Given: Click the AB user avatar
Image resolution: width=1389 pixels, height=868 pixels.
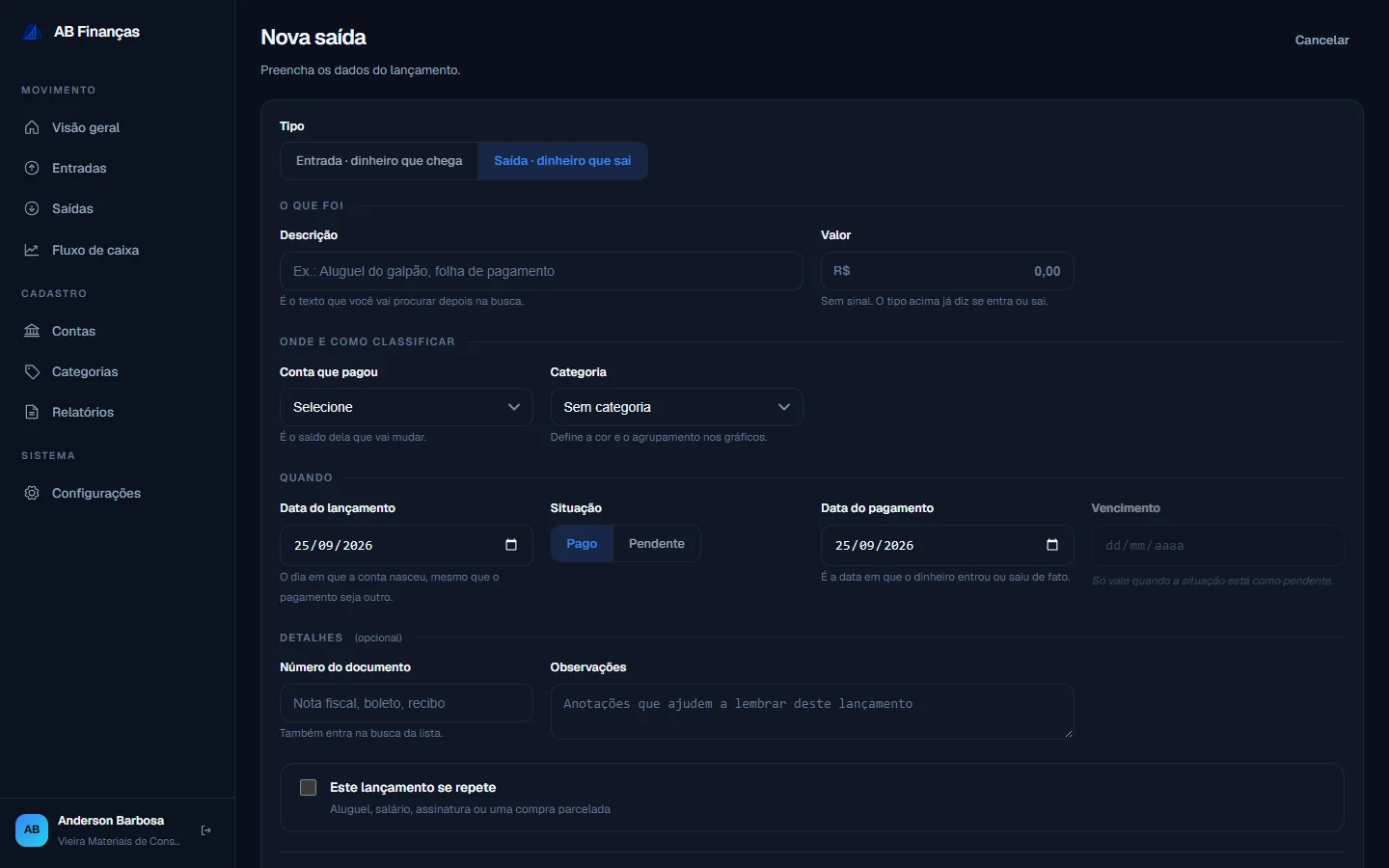Looking at the screenshot, I should (x=32, y=829).
